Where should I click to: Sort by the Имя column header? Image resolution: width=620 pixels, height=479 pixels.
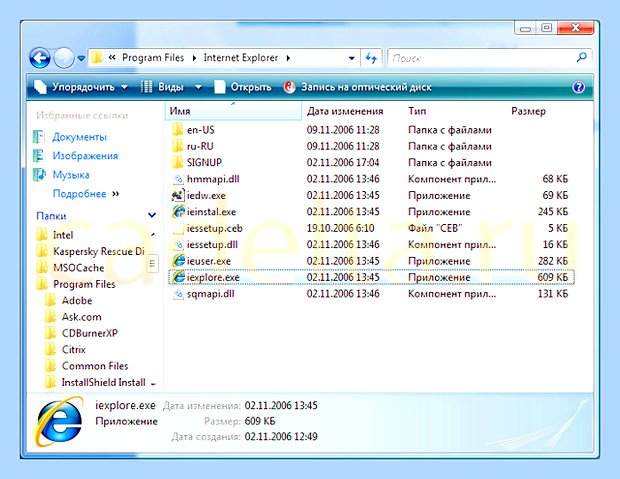pyautogui.click(x=233, y=111)
